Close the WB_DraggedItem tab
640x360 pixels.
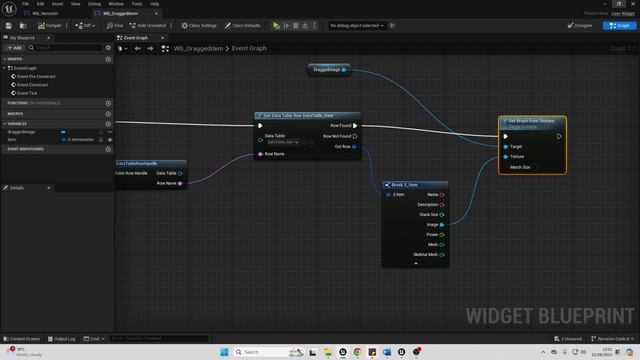156,13
